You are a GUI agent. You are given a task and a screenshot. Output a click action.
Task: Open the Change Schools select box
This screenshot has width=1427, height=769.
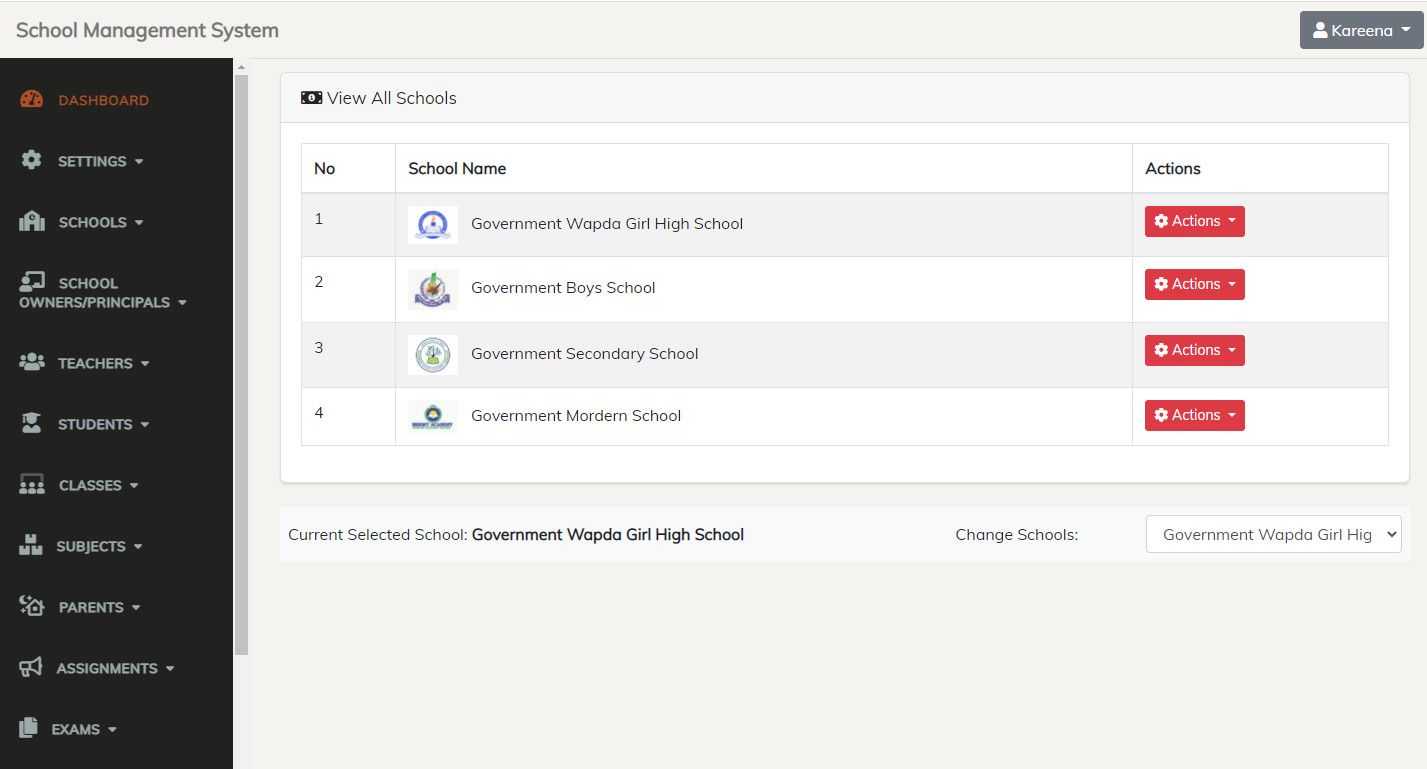1273,535
